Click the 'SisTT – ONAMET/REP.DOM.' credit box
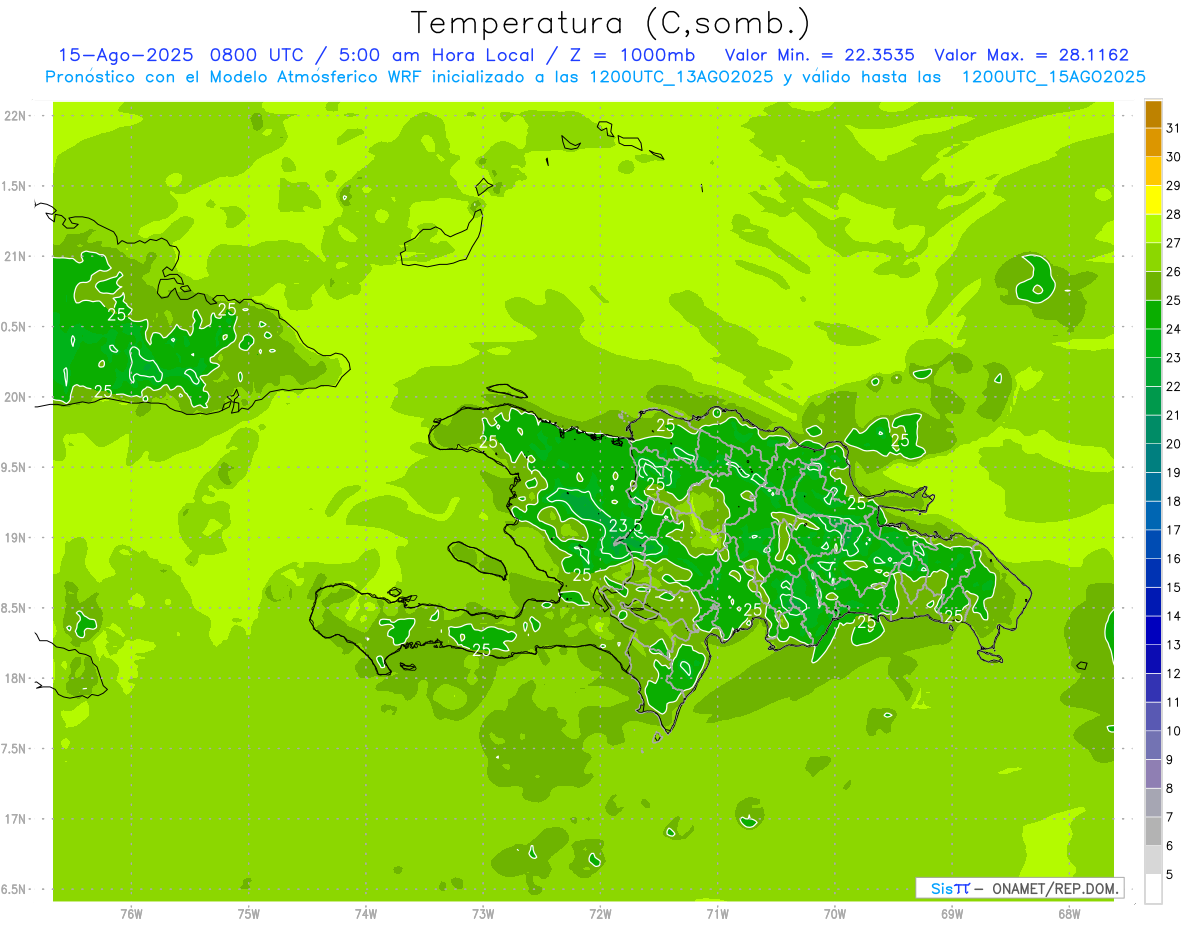Viewport: 1200px width, 927px height. click(x=1019, y=888)
